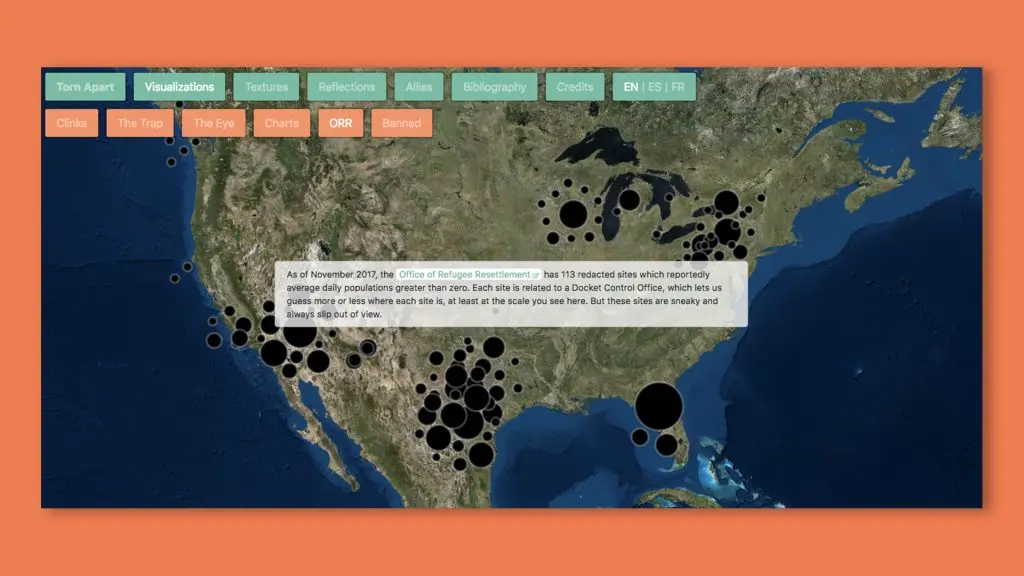1024x576 pixels.
Task: Follow the Office of Refugee Resettlement link
Action: [x=465, y=274]
